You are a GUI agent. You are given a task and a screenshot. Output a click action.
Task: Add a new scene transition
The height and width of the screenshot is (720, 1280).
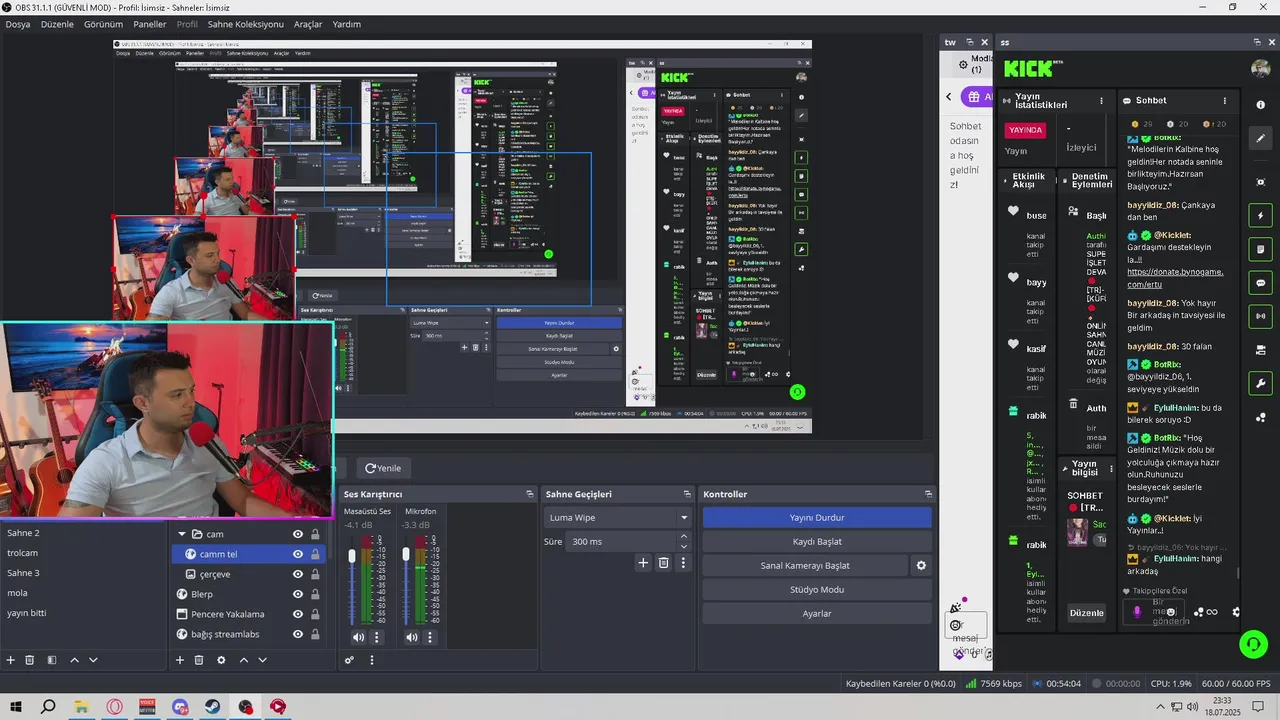(x=643, y=563)
